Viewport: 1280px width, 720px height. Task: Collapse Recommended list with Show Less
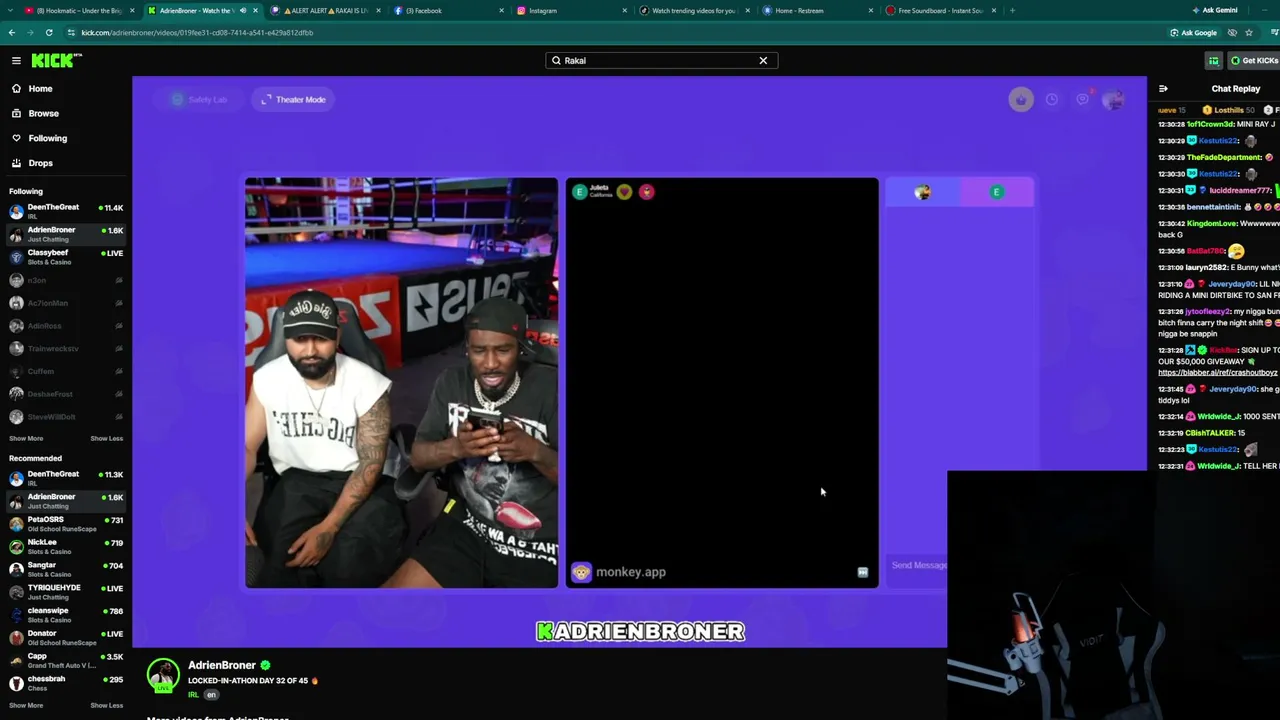coord(107,705)
